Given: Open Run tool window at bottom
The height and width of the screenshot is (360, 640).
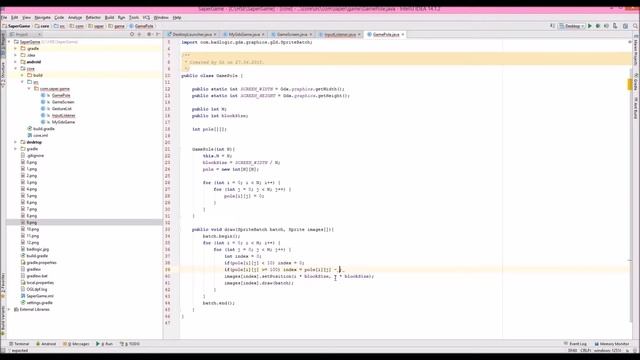Looking at the screenshot, I should click(104, 344).
